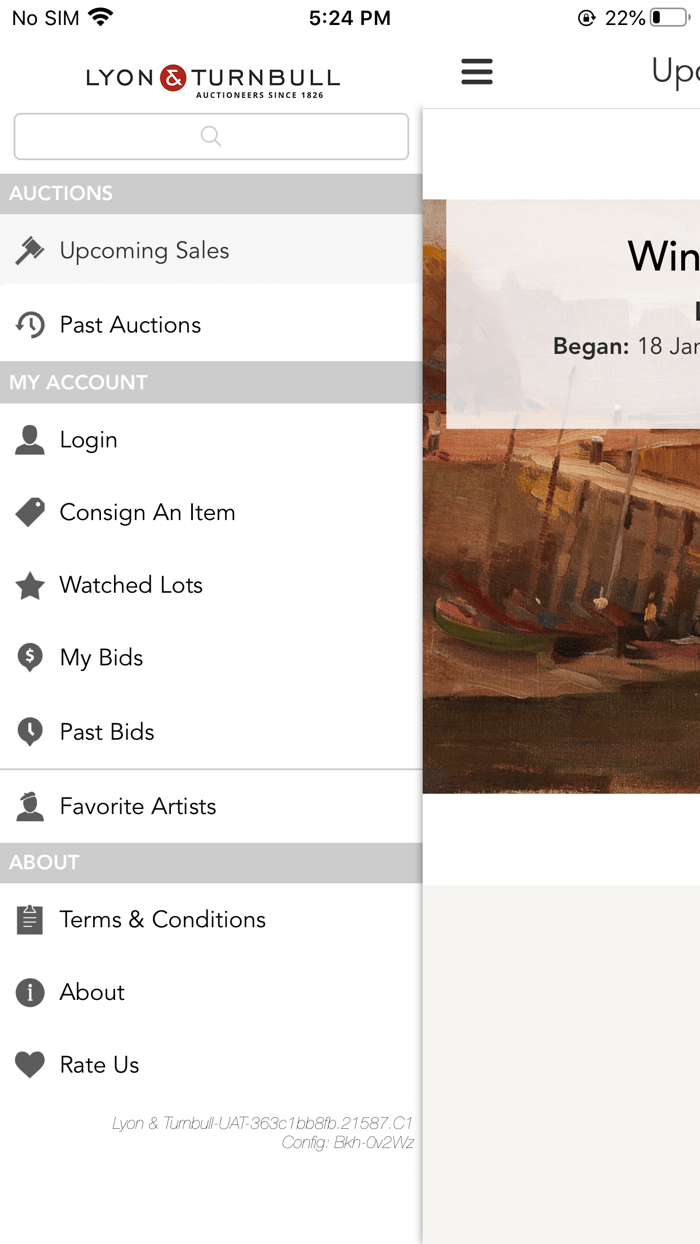
Task: Tap the history clock icon for Past Auctions
Action: tap(30, 325)
